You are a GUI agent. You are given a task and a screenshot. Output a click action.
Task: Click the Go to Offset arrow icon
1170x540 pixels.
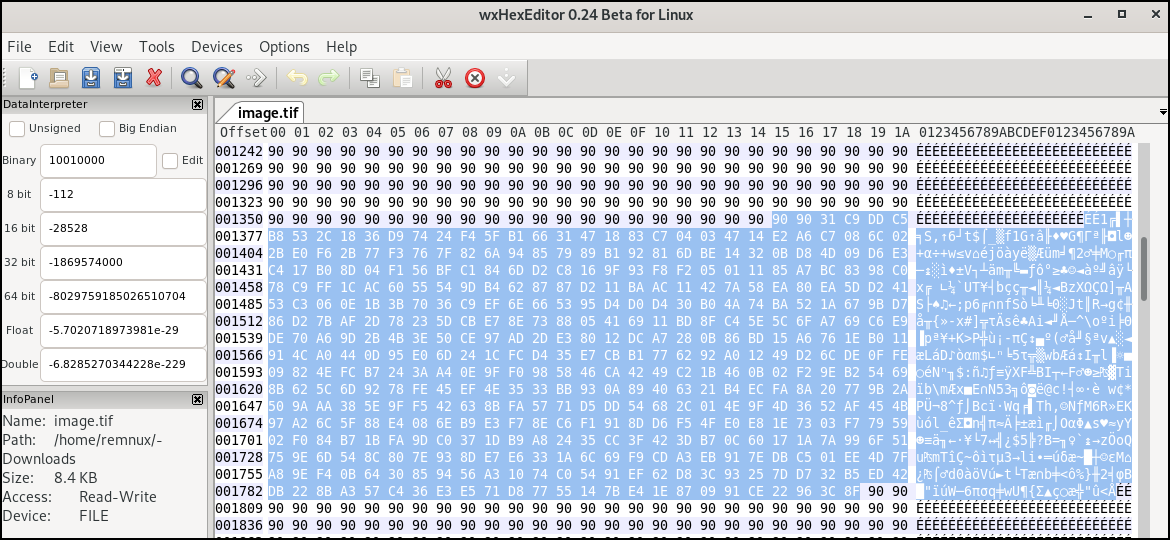(256, 78)
